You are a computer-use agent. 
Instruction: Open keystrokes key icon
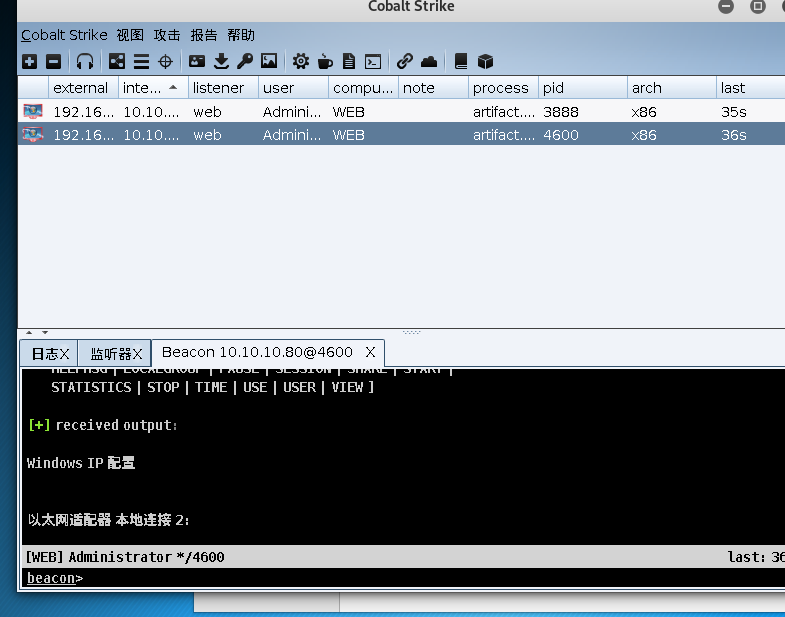245,62
